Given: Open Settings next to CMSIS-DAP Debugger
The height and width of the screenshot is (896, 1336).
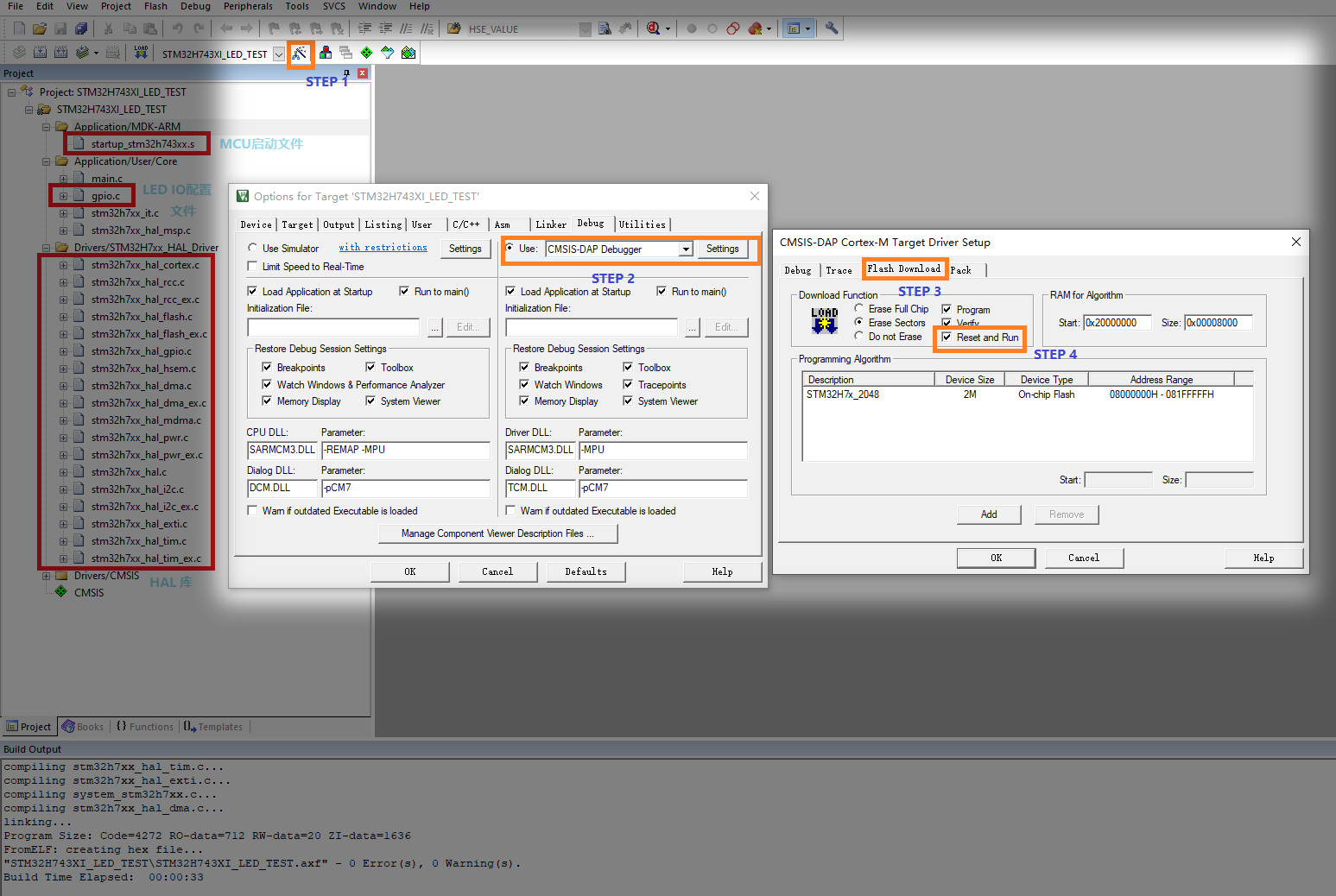Looking at the screenshot, I should [723, 249].
